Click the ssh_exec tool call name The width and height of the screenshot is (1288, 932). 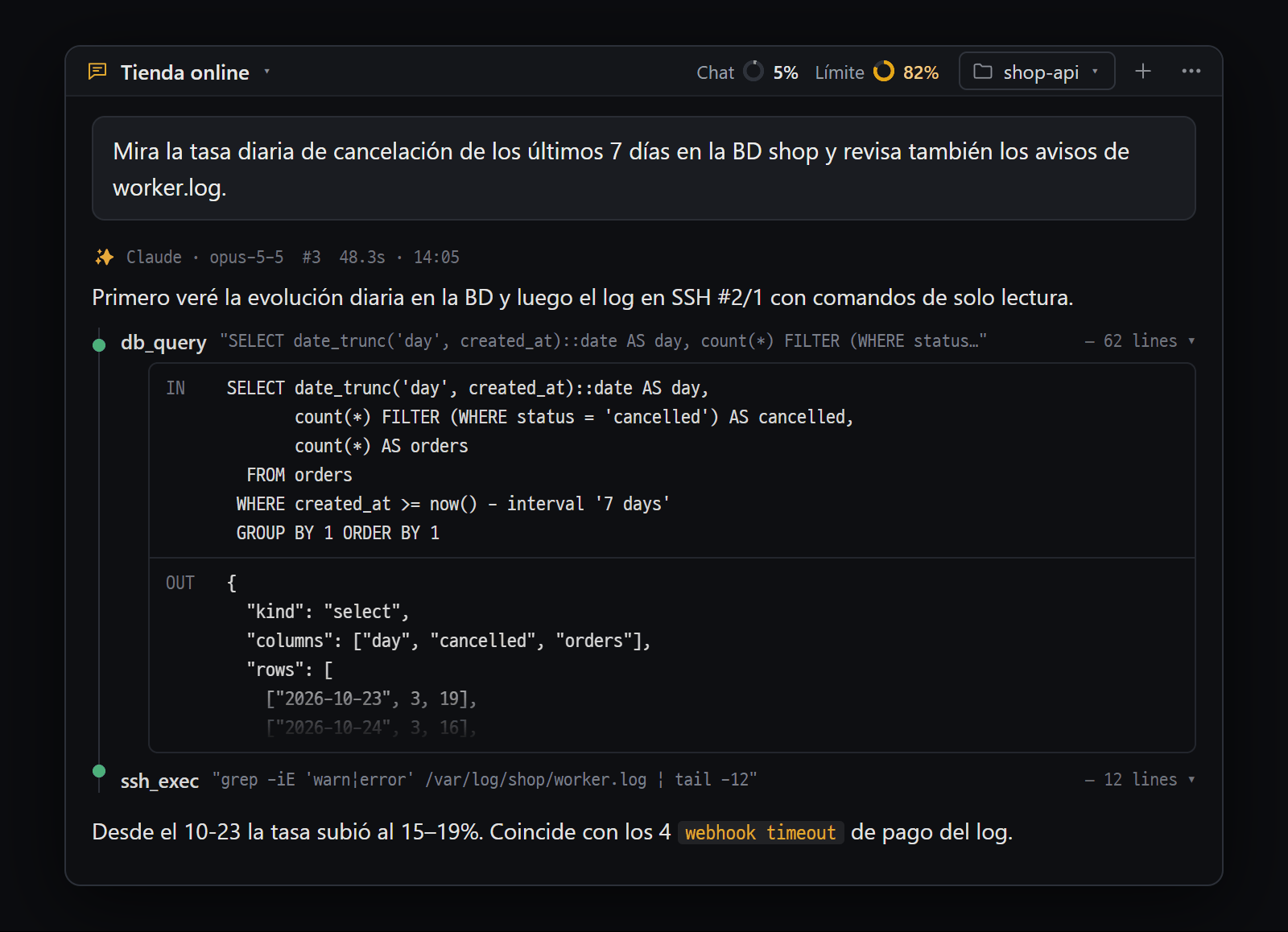click(159, 781)
